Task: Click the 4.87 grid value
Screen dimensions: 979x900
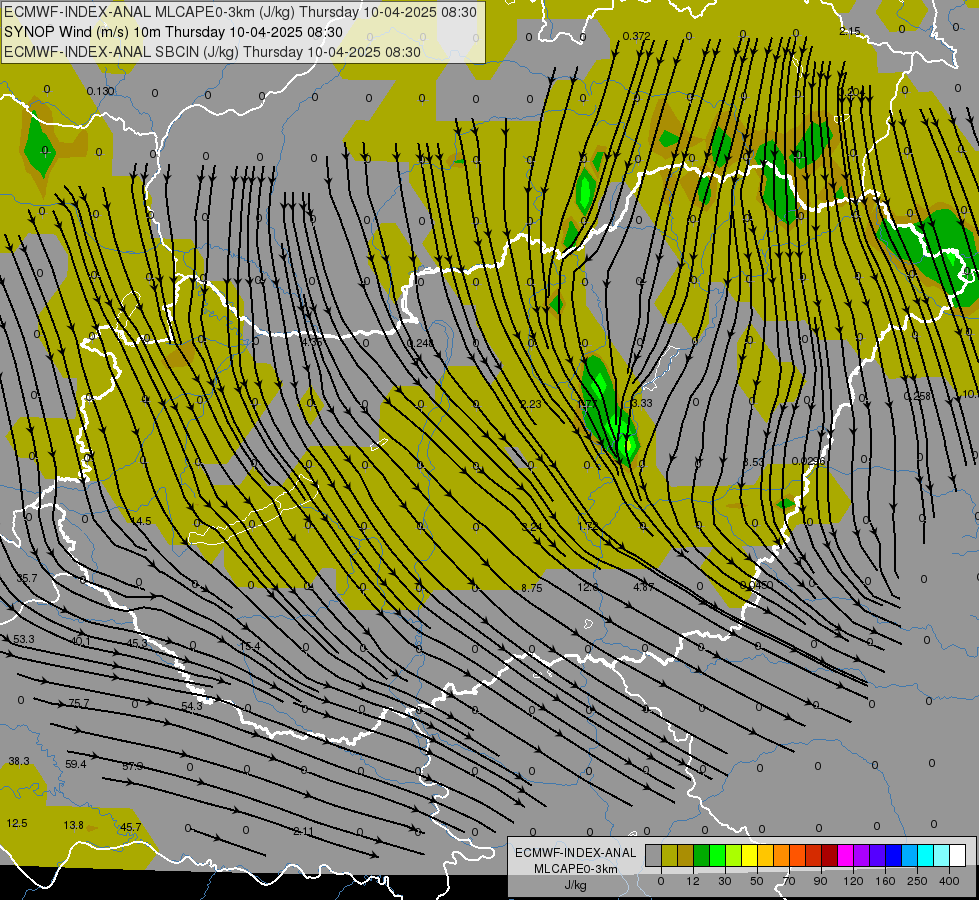Action: coord(644,587)
